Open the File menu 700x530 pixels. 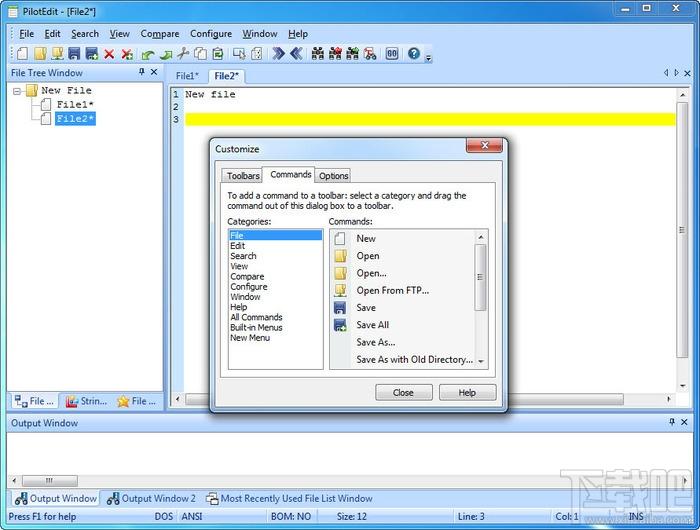tap(26, 34)
